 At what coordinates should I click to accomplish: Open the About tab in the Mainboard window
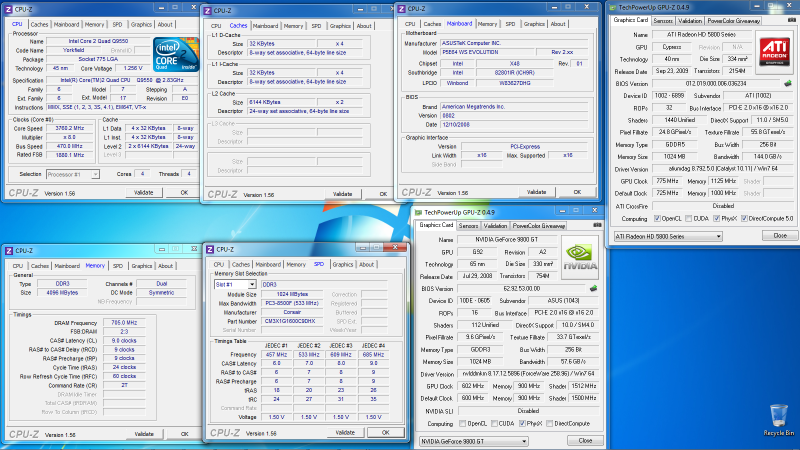coord(558,24)
